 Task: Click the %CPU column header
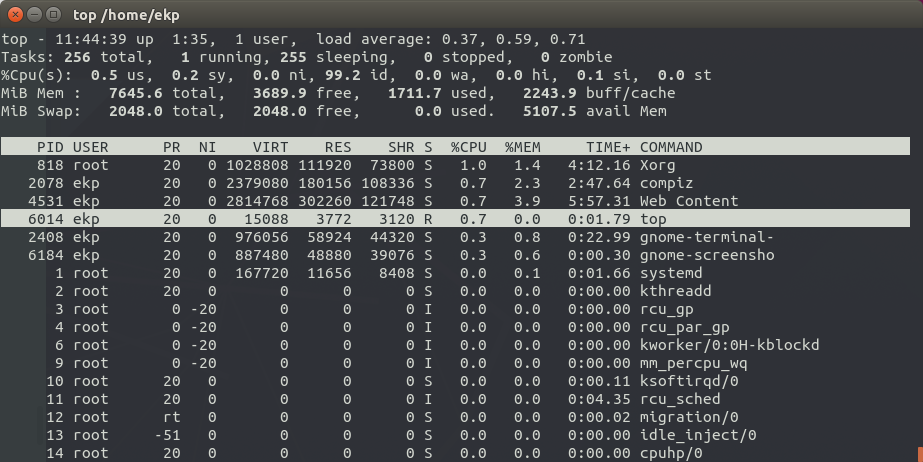tap(469, 147)
